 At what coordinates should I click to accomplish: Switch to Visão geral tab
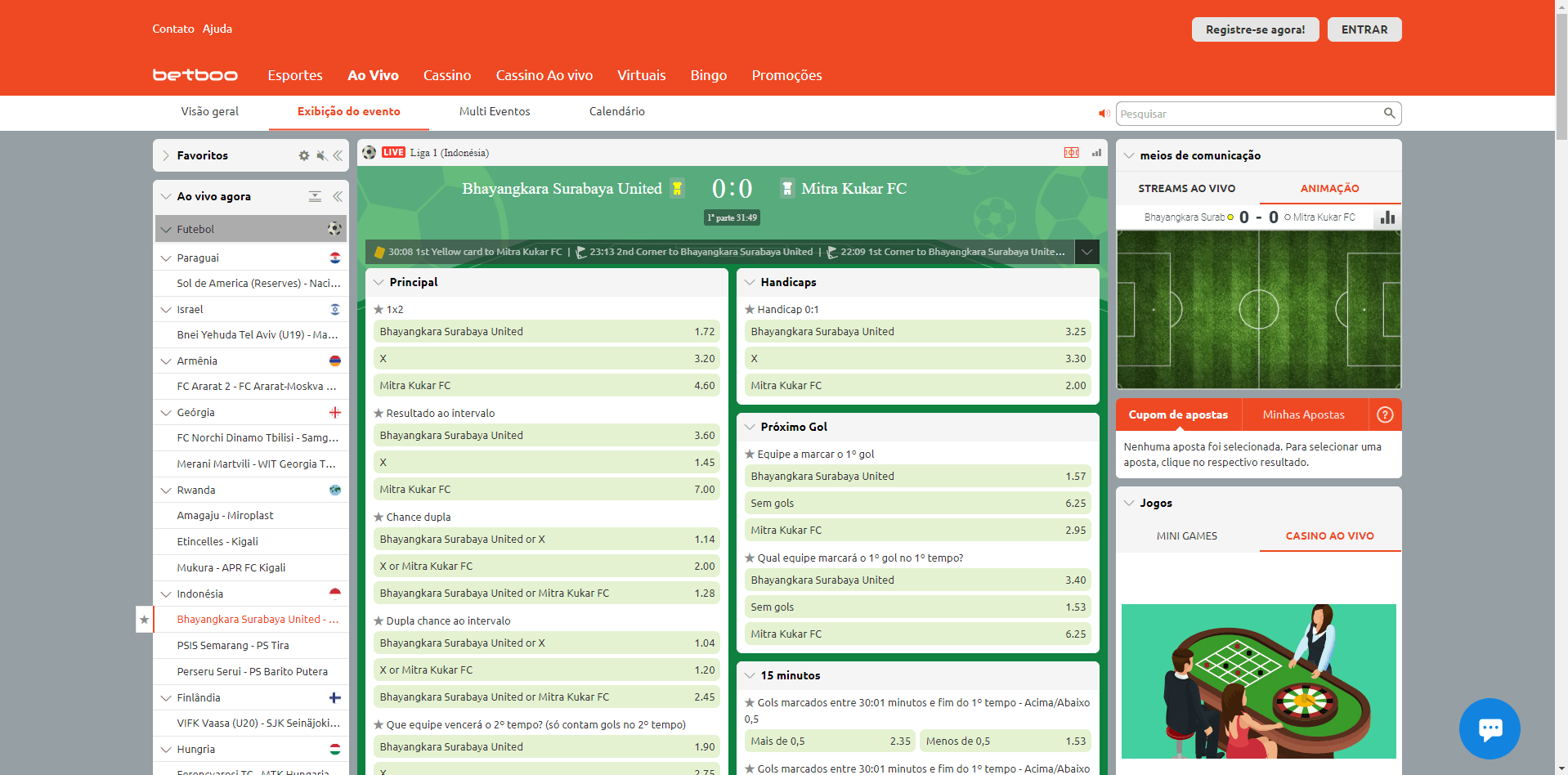210,111
